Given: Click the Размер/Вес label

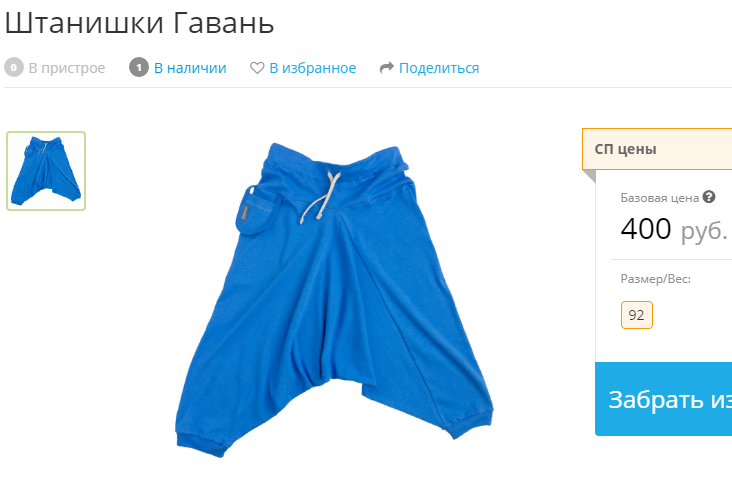Looking at the screenshot, I should point(655,279).
